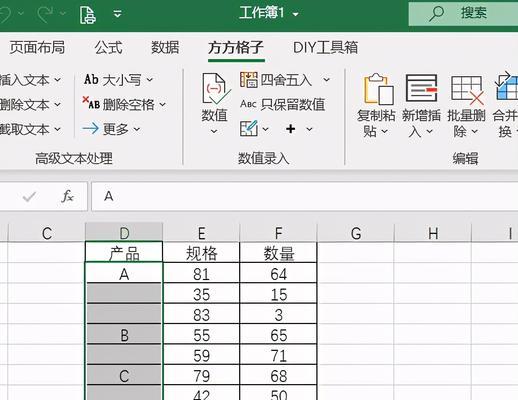Expand the arrow below 数值 button

pyautogui.click(x=214, y=131)
